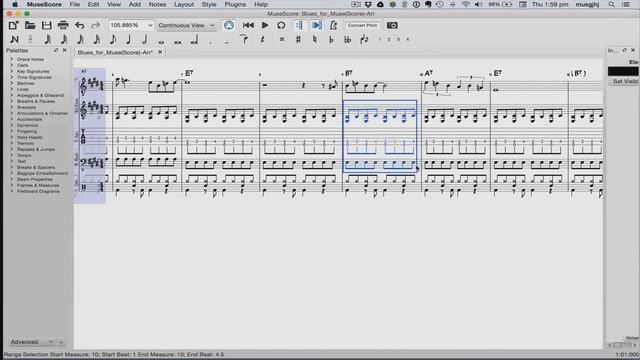This screenshot has width=640, height=360.
Task: Select quarter note duration
Action: coord(129,40)
